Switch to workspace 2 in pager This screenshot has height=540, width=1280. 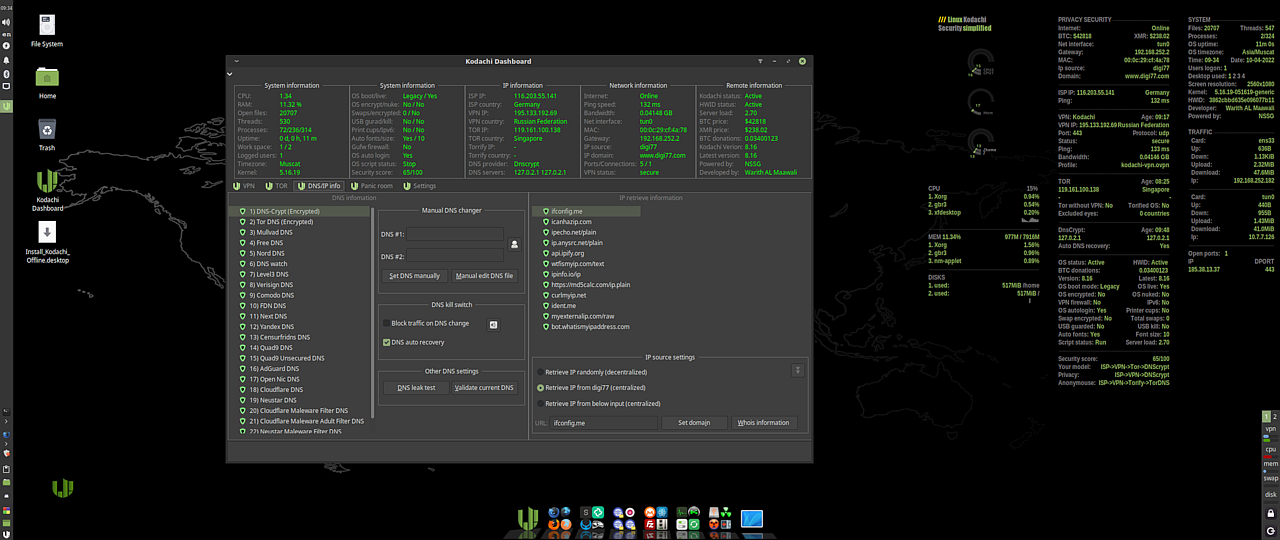(1275, 417)
